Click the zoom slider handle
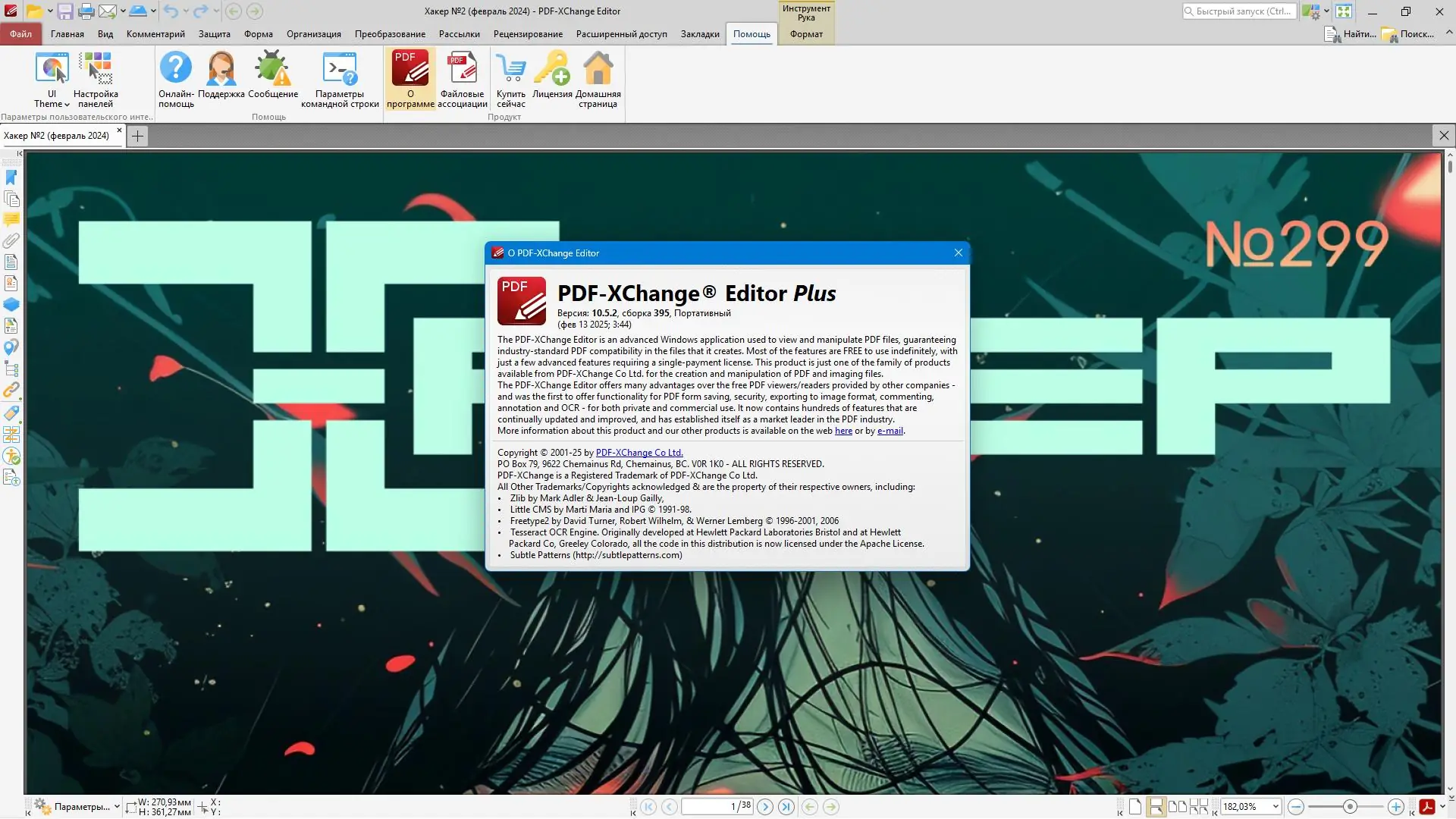 [x=1349, y=807]
